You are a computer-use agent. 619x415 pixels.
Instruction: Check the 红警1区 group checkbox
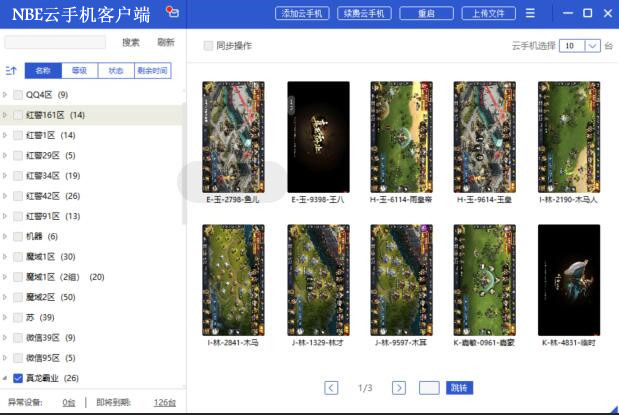tap(18, 135)
